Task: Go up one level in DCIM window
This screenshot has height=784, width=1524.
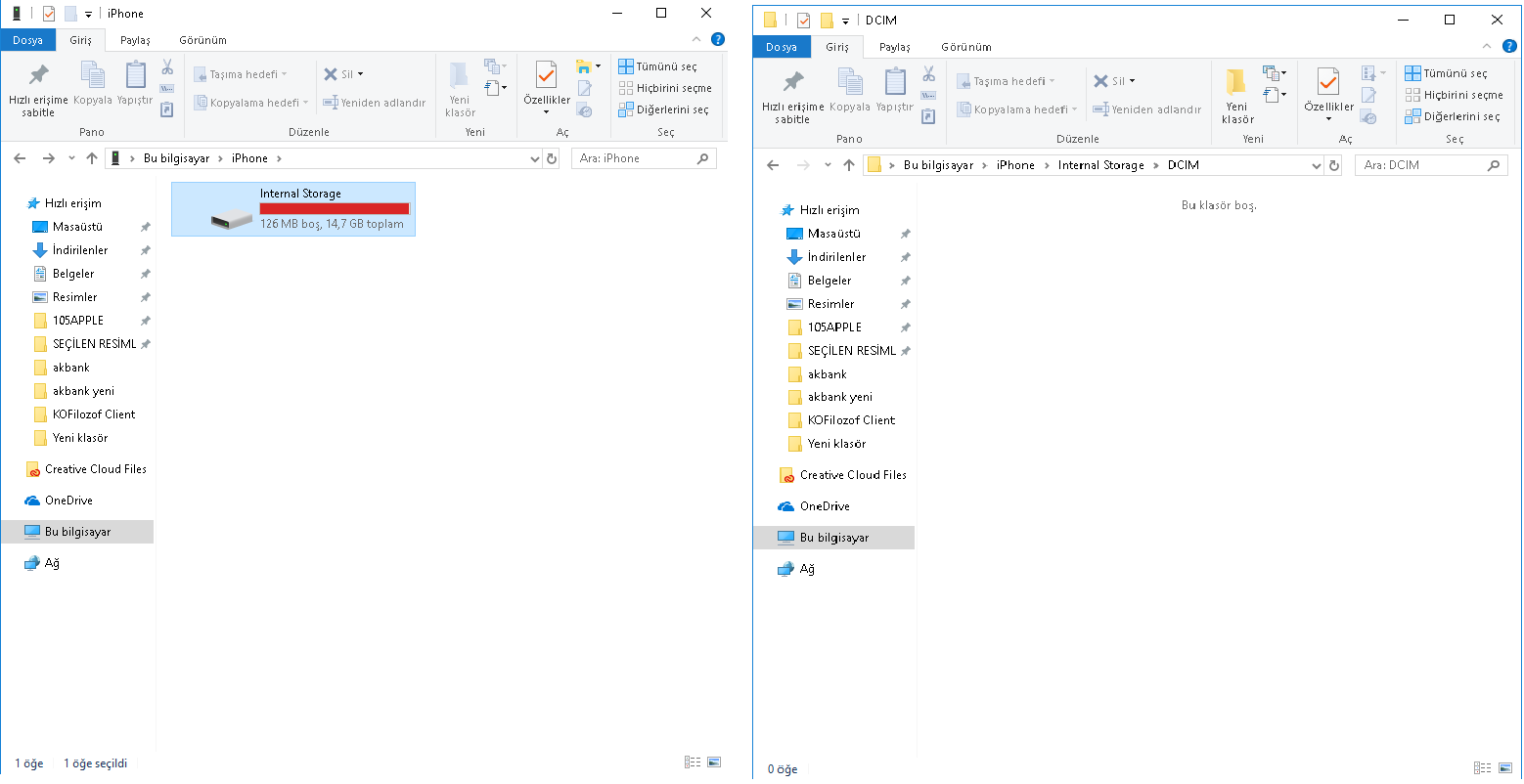Action: click(x=848, y=165)
